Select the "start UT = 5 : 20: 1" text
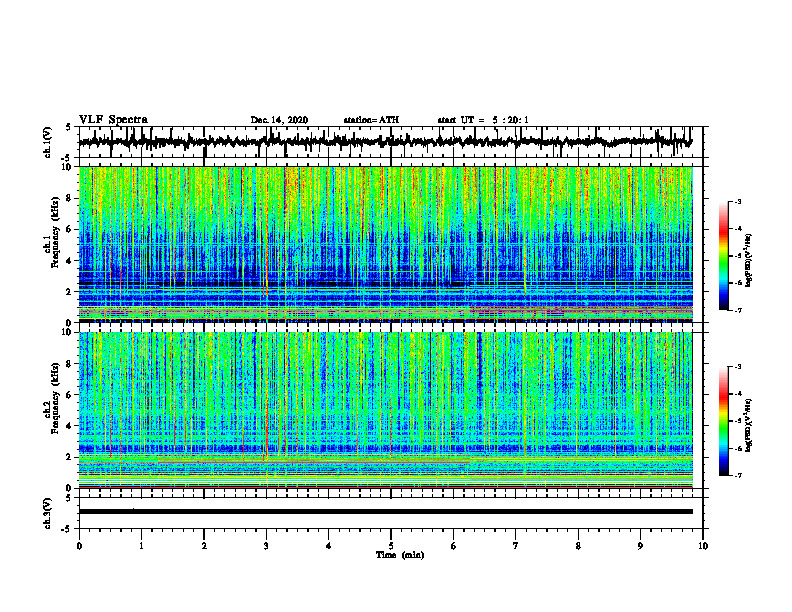The image size is (792, 612). [x=483, y=120]
